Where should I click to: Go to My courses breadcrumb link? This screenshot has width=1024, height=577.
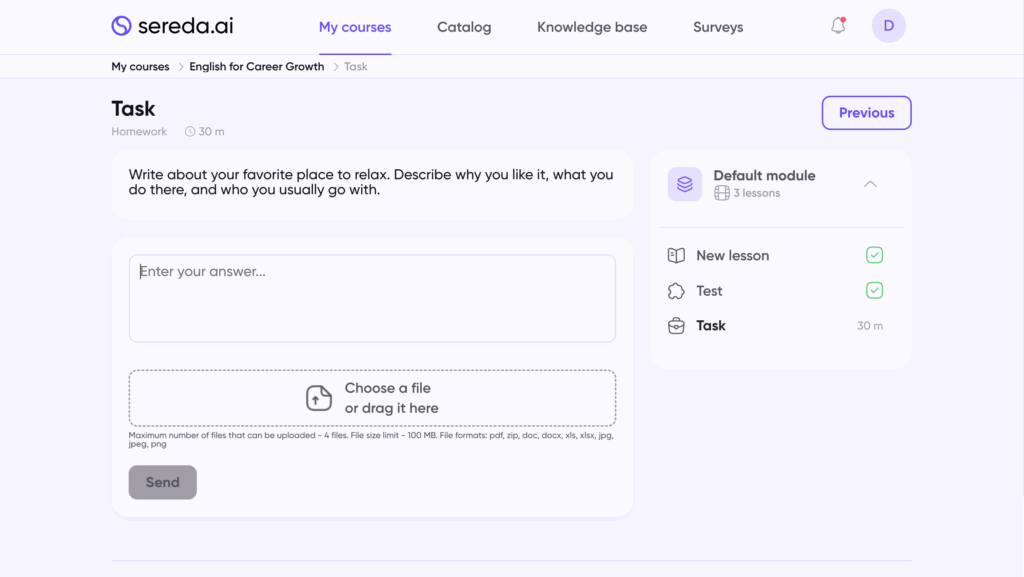[140, 67]
